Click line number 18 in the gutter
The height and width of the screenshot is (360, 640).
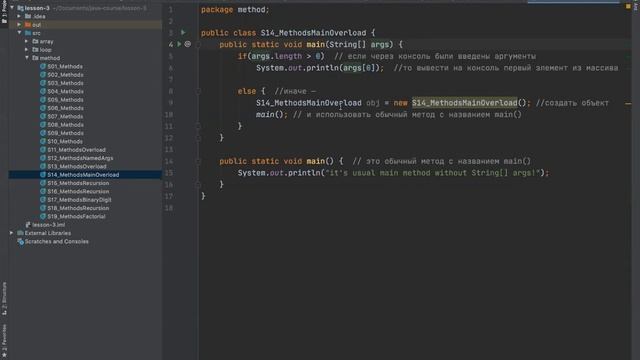click(169, 208)
